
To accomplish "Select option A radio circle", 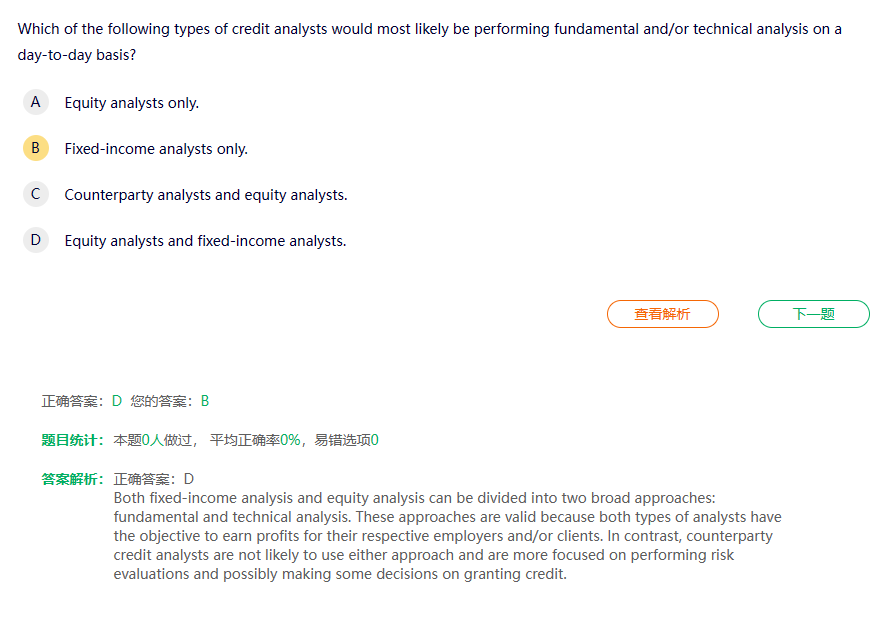I will [x=36, y=102].
